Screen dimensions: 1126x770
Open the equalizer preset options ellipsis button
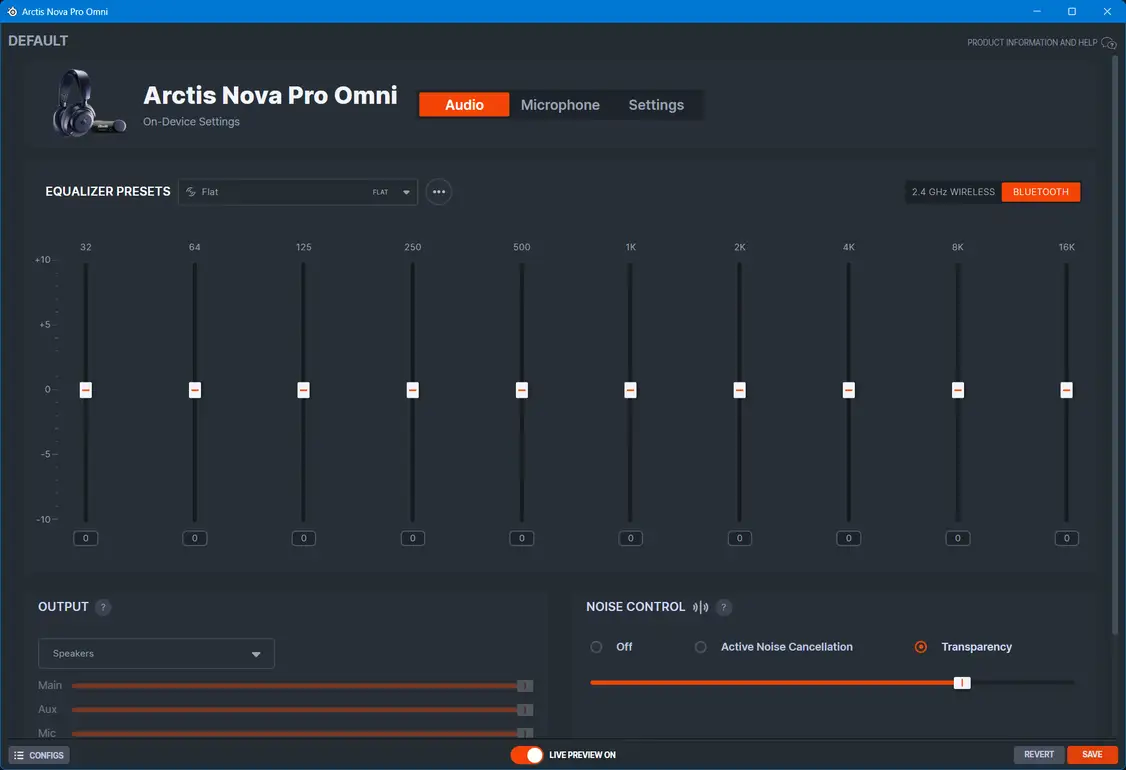(439, 192)
